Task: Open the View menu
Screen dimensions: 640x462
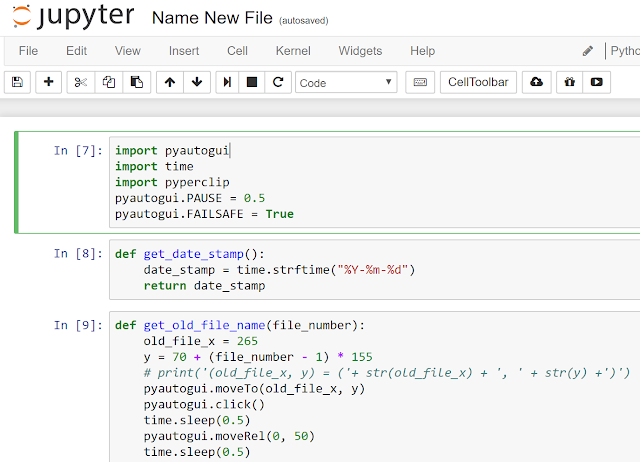Action: 127,51
